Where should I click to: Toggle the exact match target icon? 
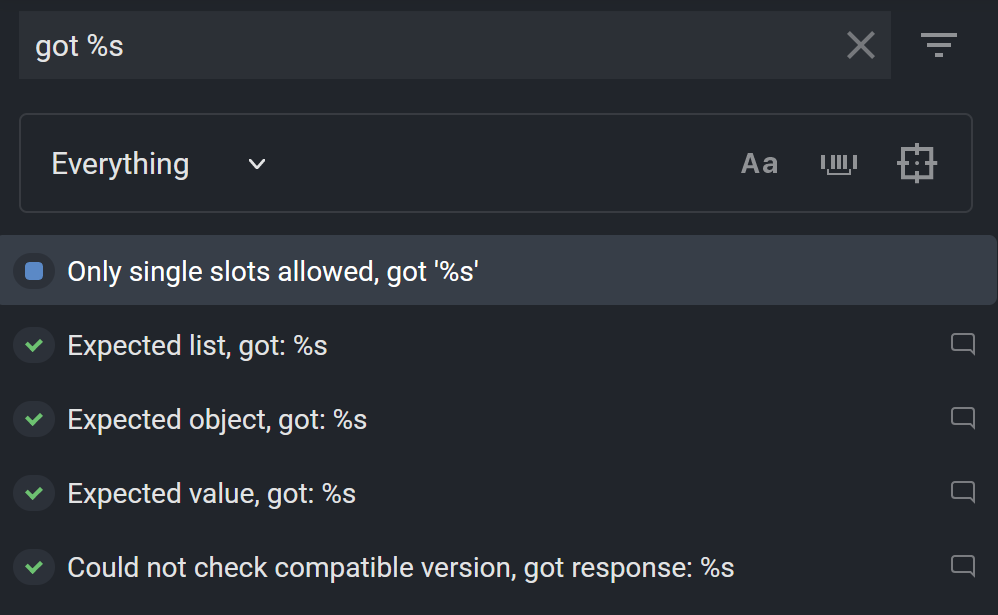tap(916, 163)
